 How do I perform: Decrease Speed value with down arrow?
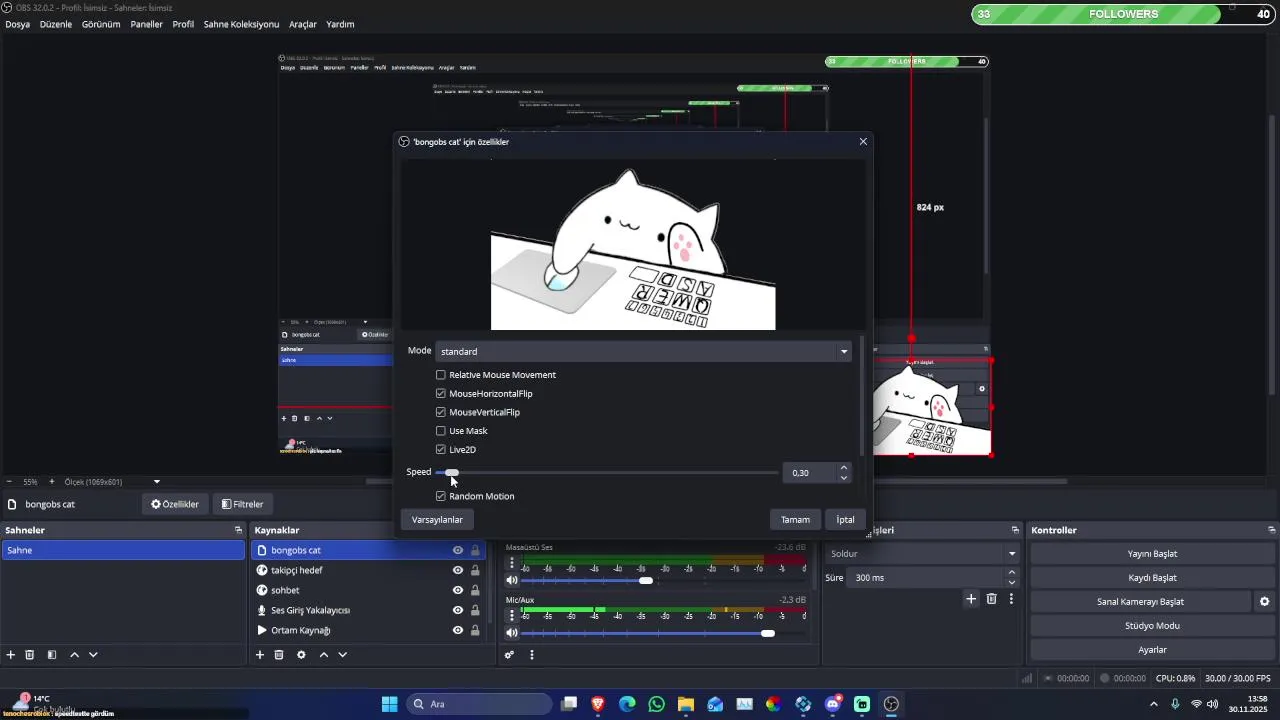(x=844, y=478)
